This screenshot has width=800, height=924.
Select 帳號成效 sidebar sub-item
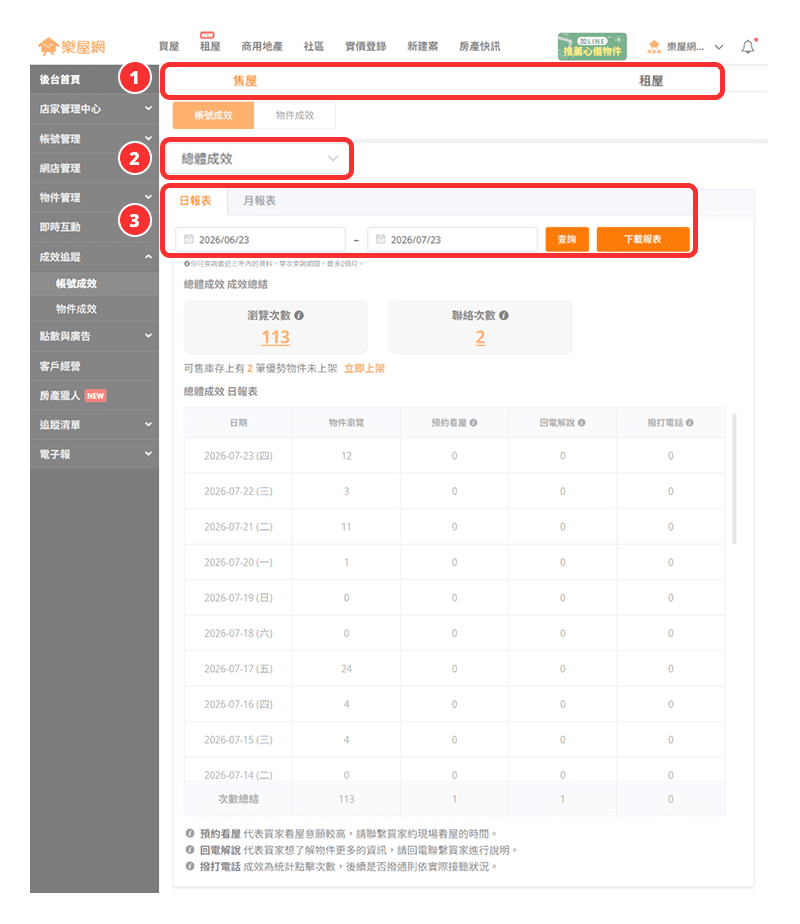click(x=94, y=283)
